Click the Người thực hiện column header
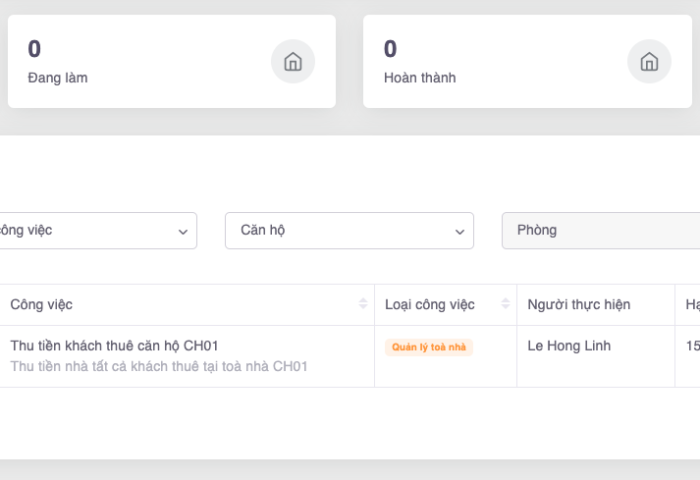 click(x=579, y=304)
